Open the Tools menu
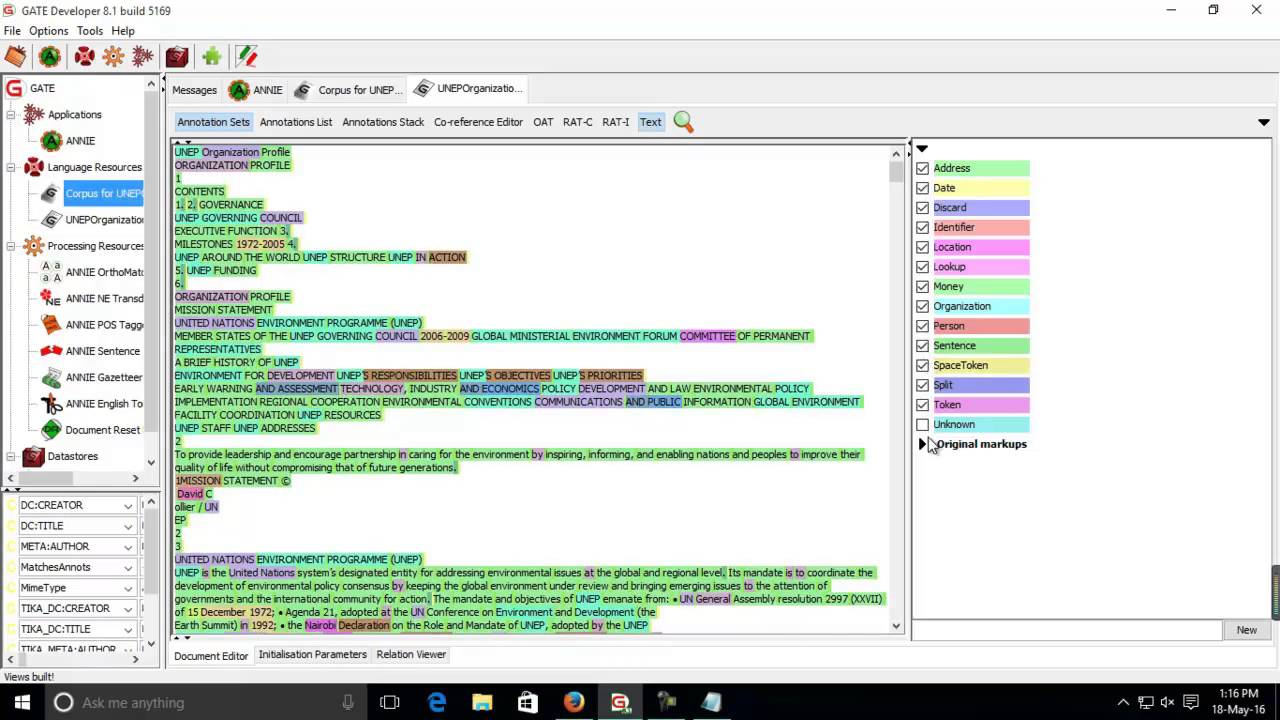Image resolution: width=1280 pixels, height=720 pixels. (90, 31)
